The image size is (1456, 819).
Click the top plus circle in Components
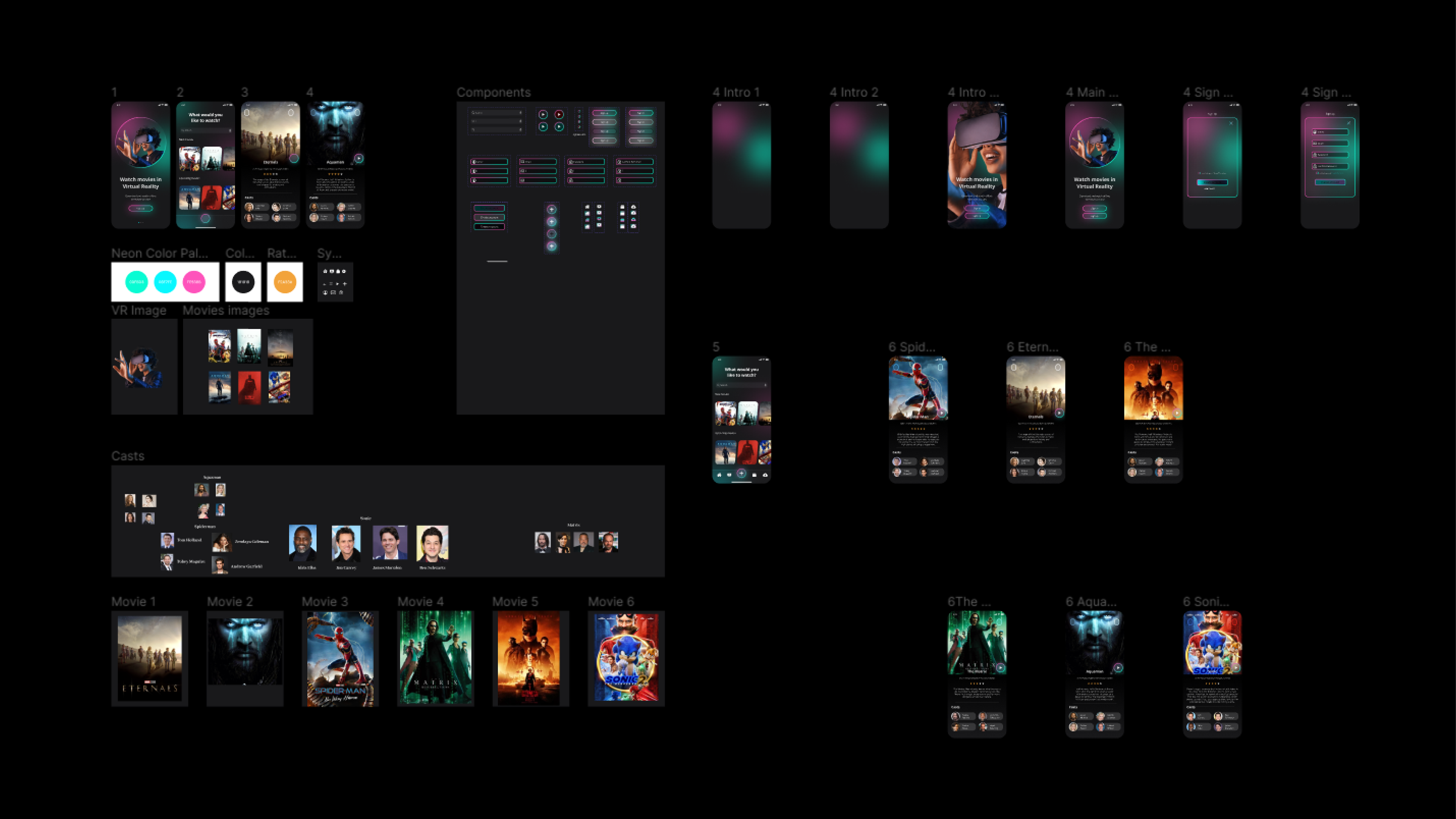(x=552, y=210)
